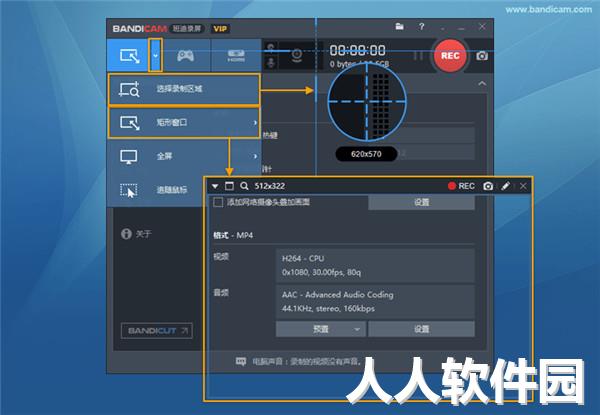
Task: Start recording with the small REC button
Action: coord(461,186)
